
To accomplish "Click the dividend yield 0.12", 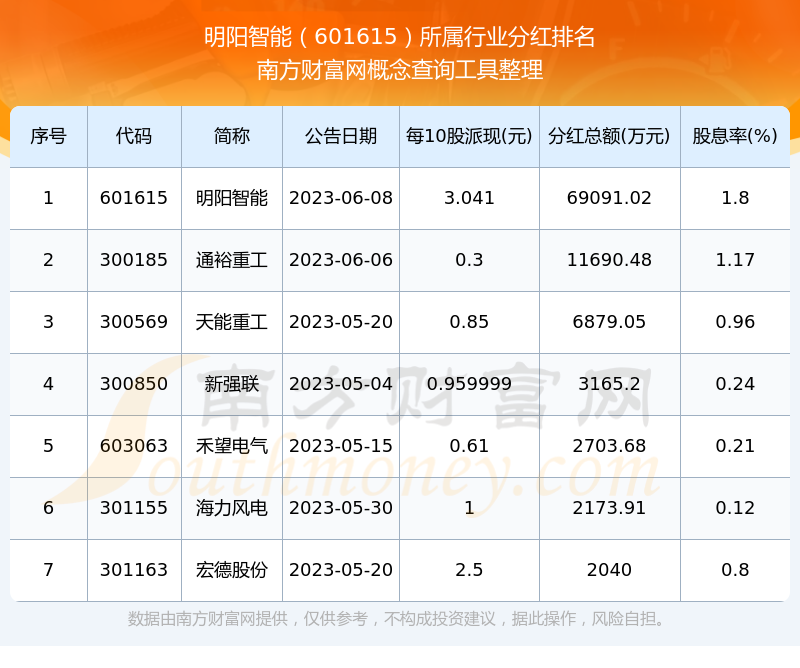I will pos(735,508).
